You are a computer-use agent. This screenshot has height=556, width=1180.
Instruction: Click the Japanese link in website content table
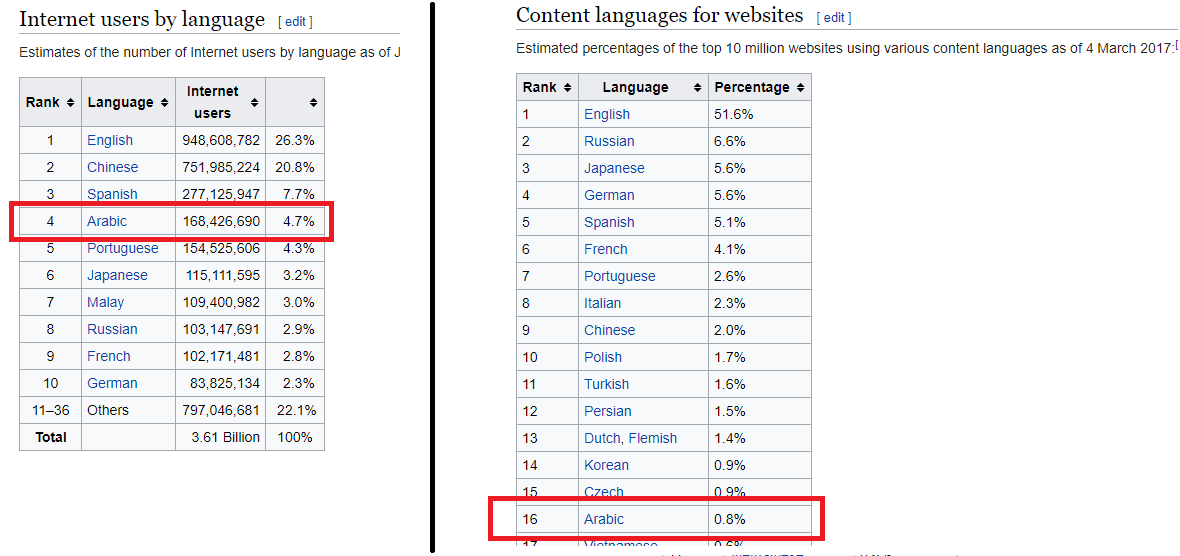coord(614,168)
